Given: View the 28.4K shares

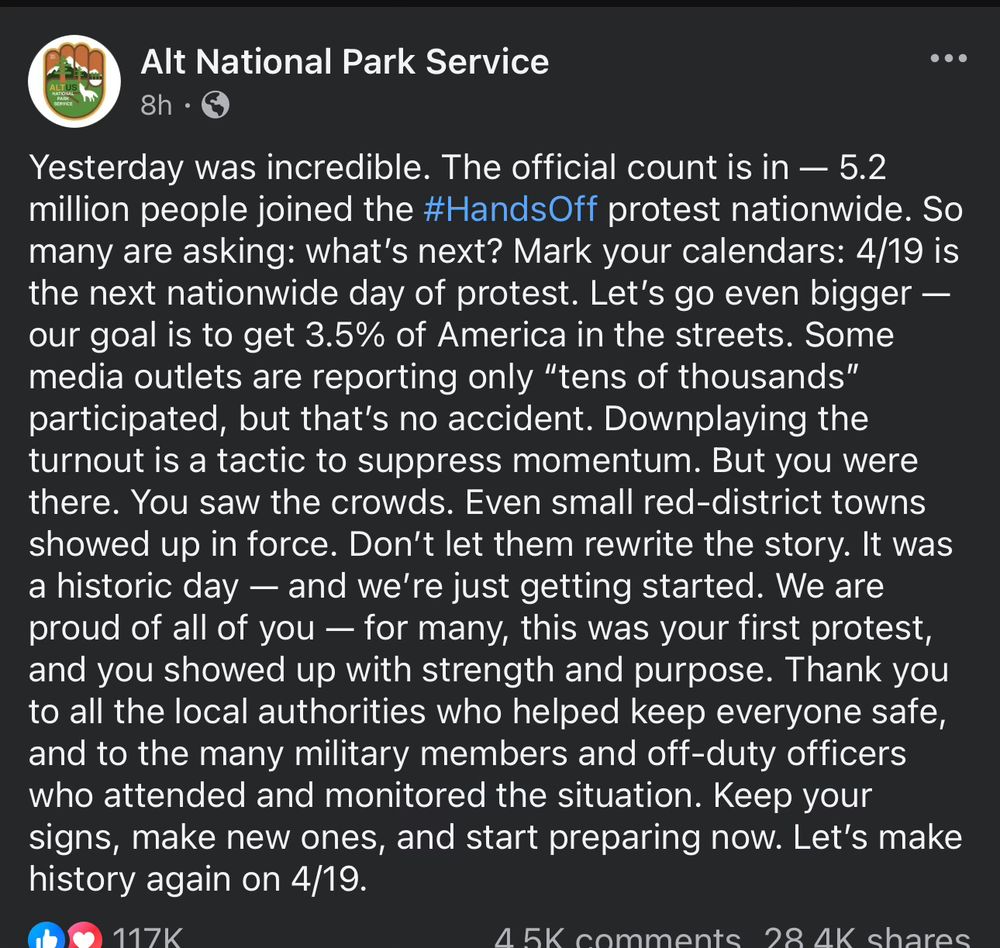Looking at the screenshot, I should (x=866, y=938).
